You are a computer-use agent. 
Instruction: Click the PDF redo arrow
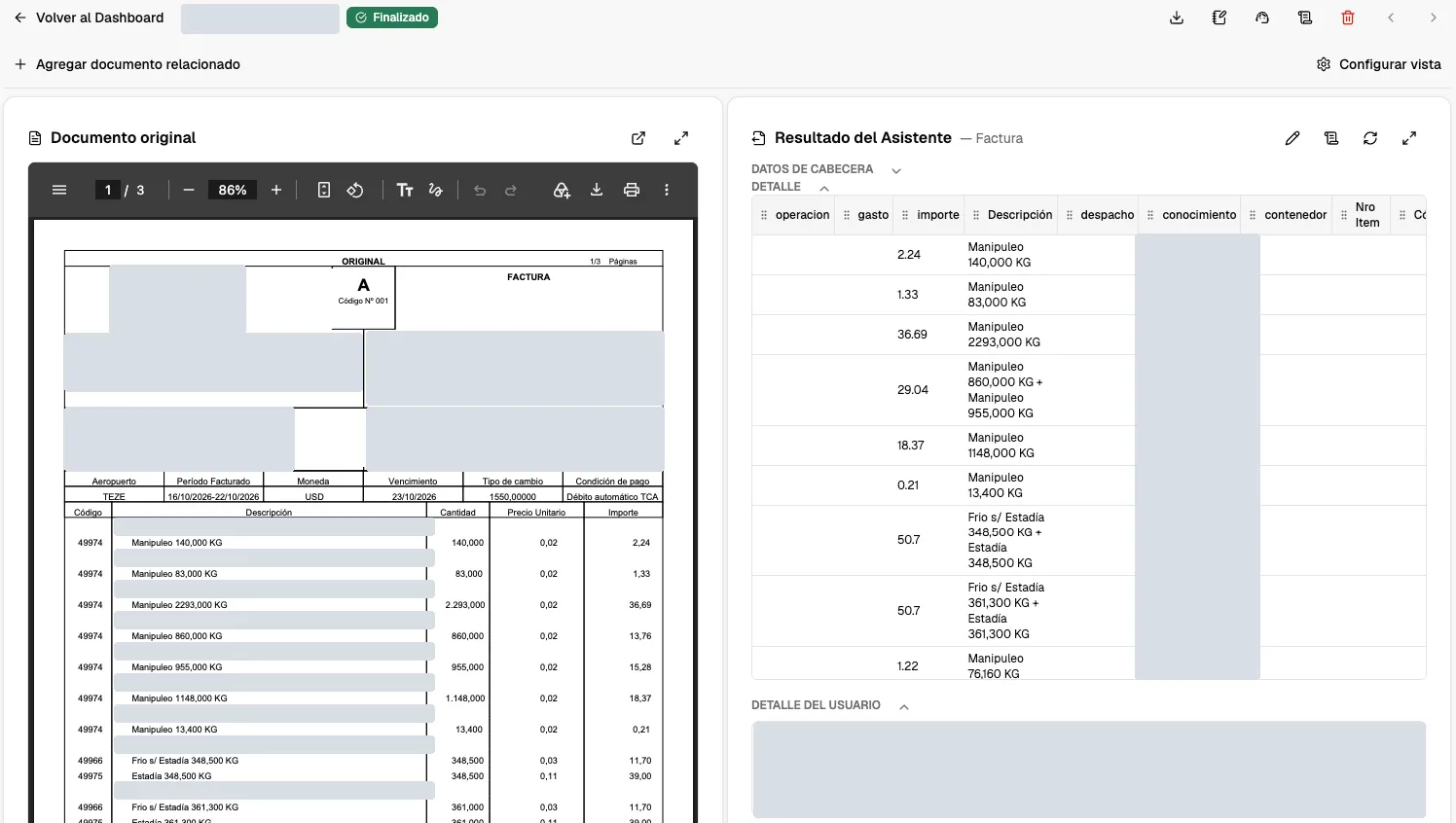pos(511,190)
